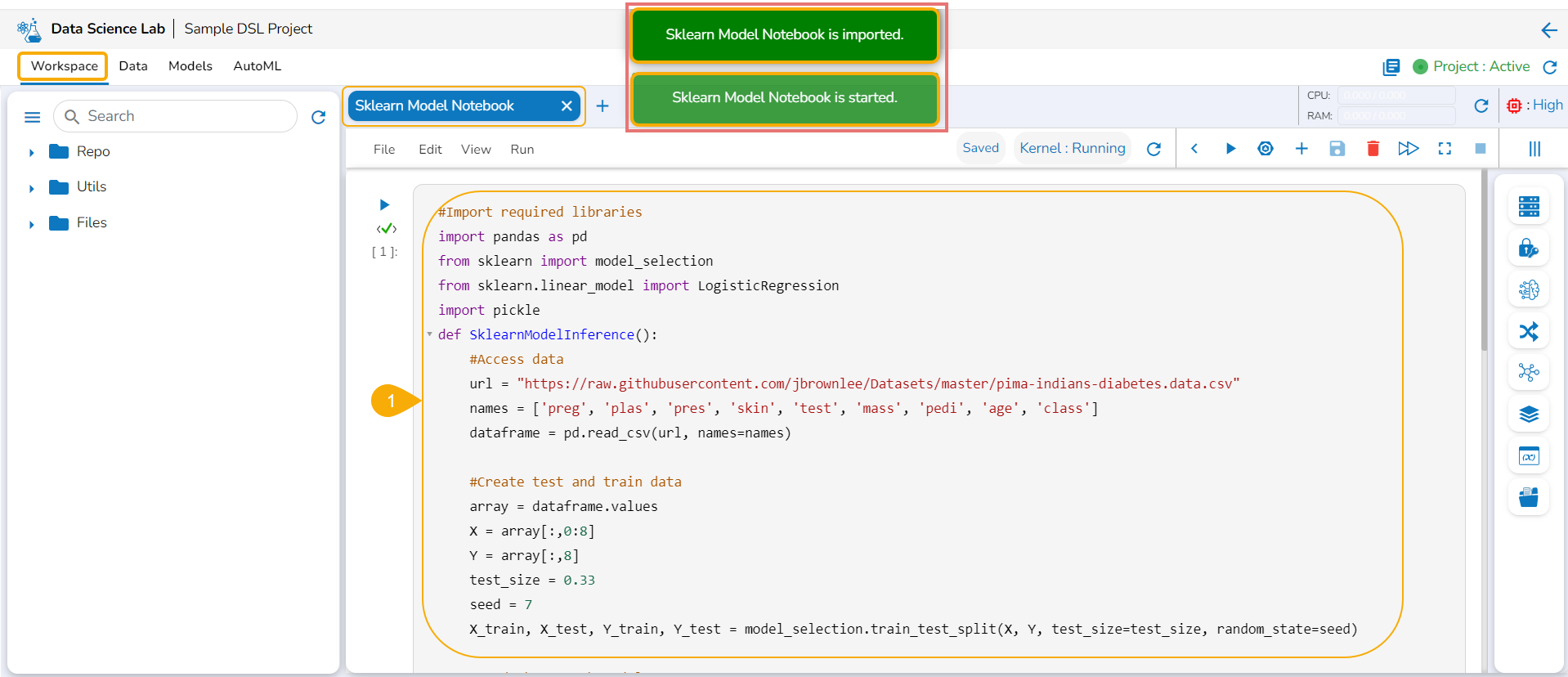Expand the Repo folder
Image resolution: width=1568 pixels, height=677 pixels.
pos(32,152)
